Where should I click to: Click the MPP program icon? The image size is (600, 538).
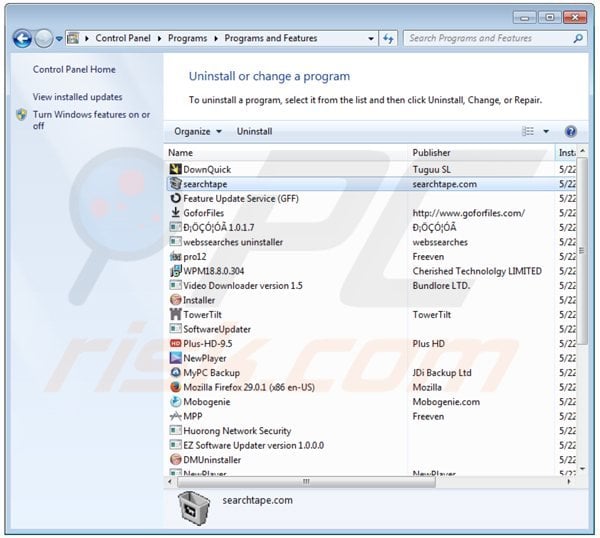click(x=175, y=416)
